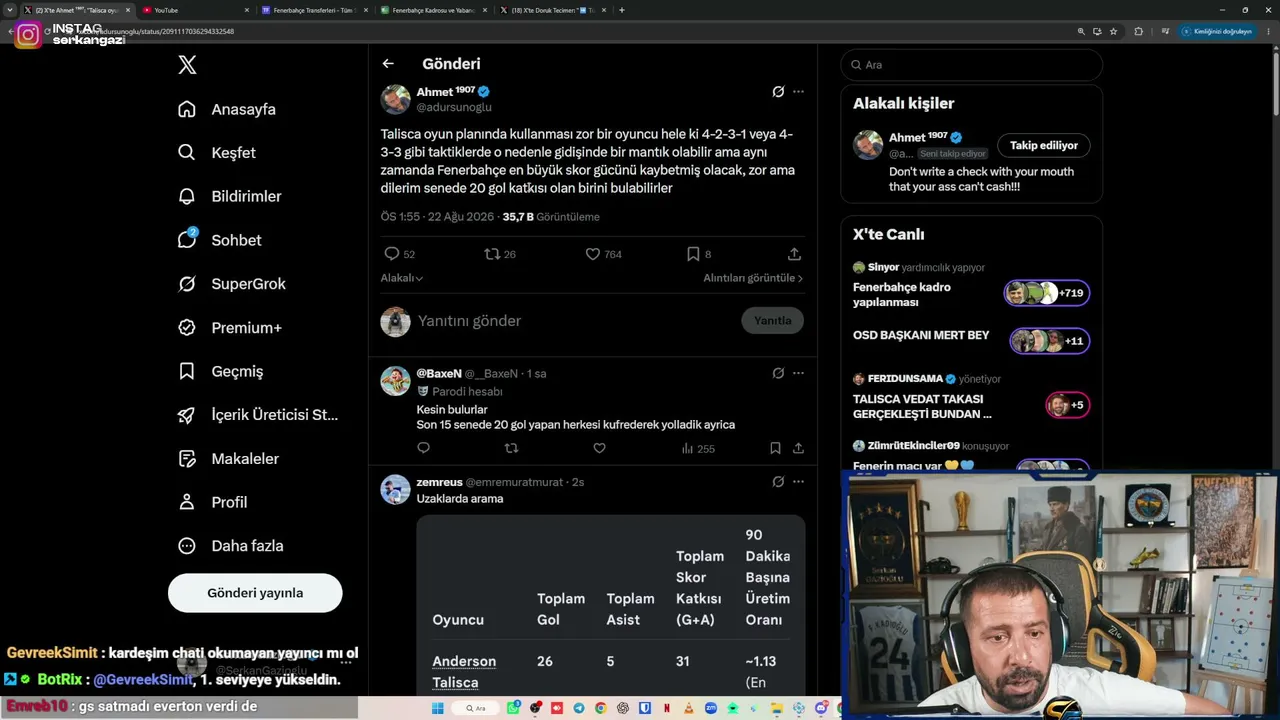
Task: Like the post with 764 likes
Action: point(593,254)
